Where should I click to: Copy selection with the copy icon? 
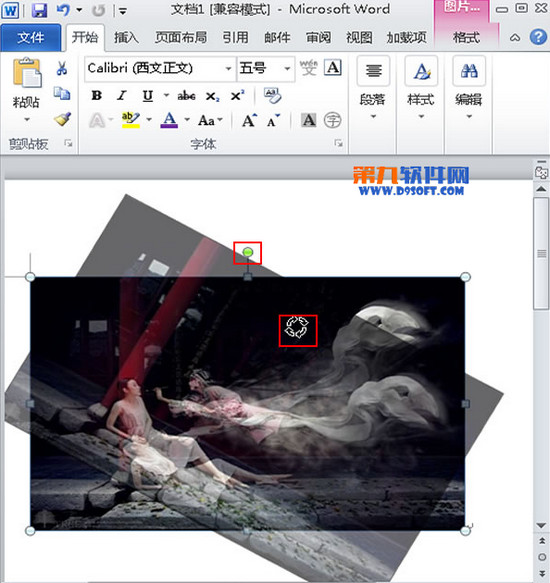coord(62,93)
